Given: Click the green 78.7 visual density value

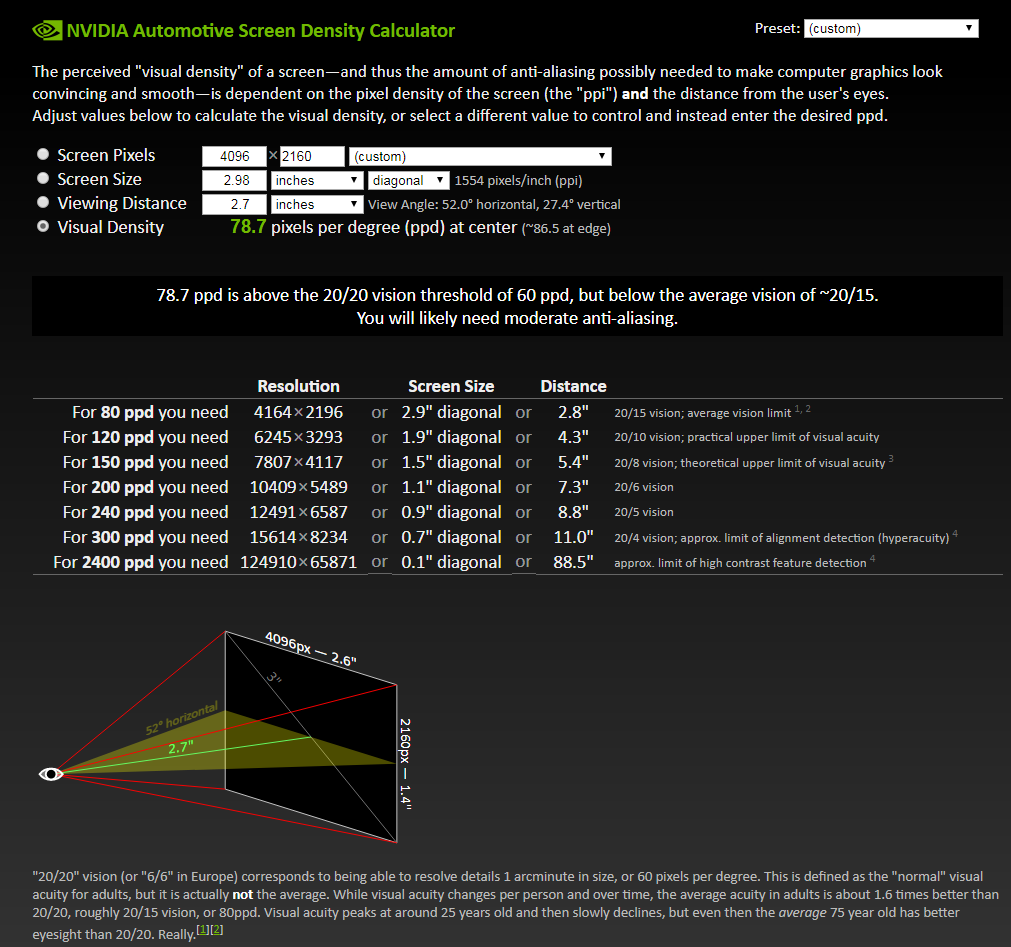Looking at the screenshot, I should point(248,226).
